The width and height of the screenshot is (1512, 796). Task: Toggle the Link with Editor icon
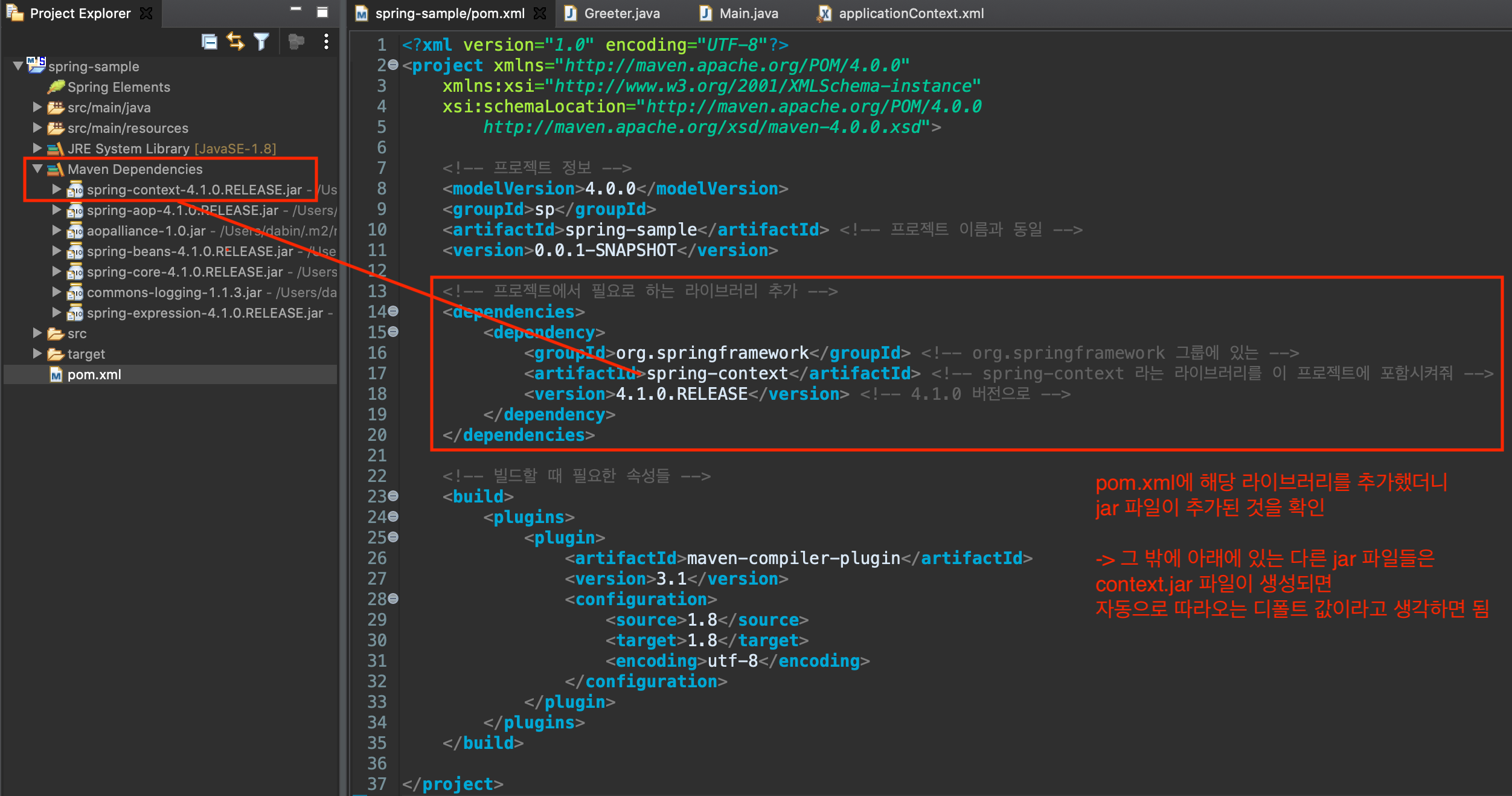[235, 41]
